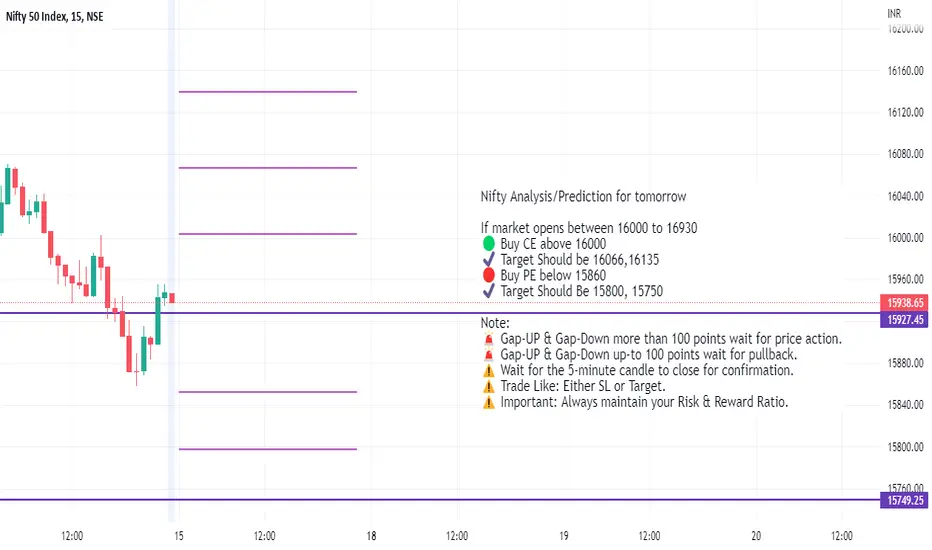Image resolution: width=932 pixels, height=550 pixels.
Task: Click the red Buy PE circle icon
Action: pos(489,275)
